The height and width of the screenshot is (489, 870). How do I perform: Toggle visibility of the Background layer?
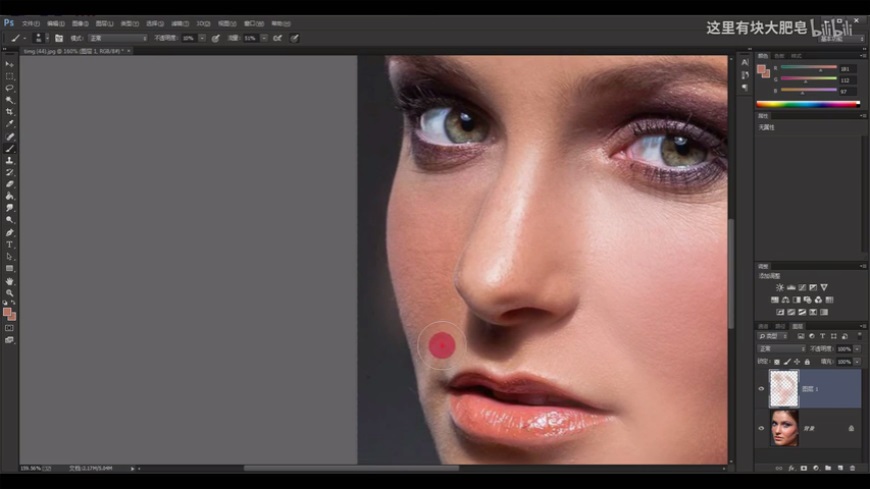[x=762, y=428]
